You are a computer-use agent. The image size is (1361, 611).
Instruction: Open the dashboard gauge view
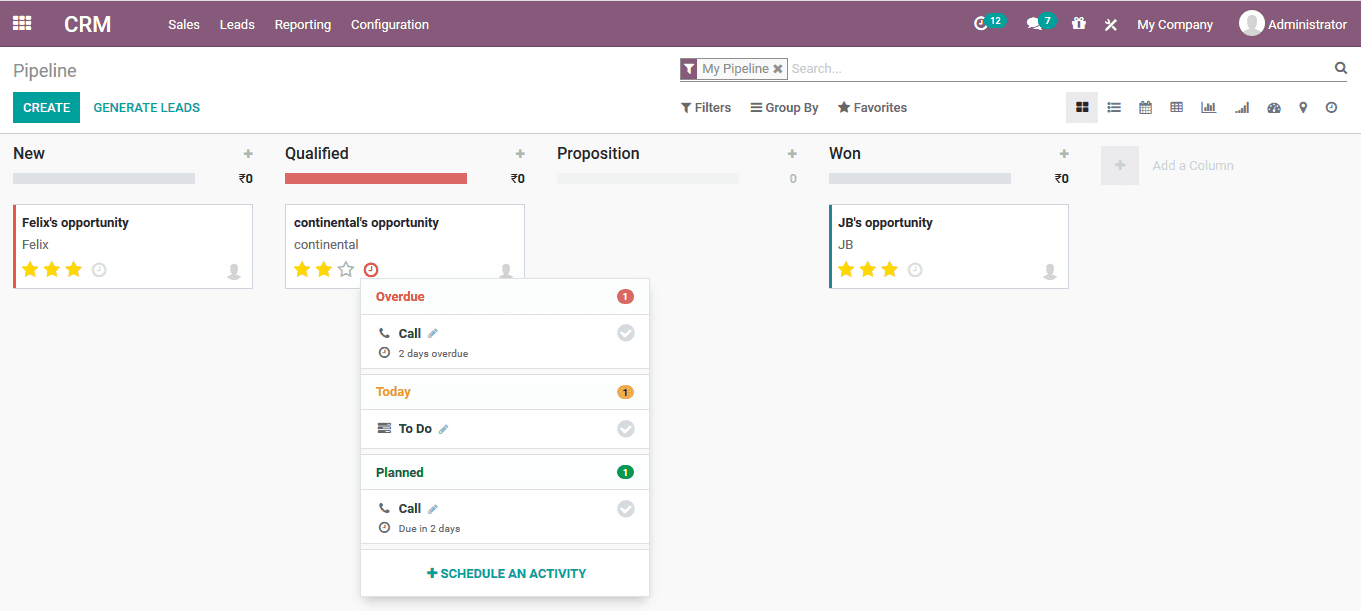point(1273,107)
